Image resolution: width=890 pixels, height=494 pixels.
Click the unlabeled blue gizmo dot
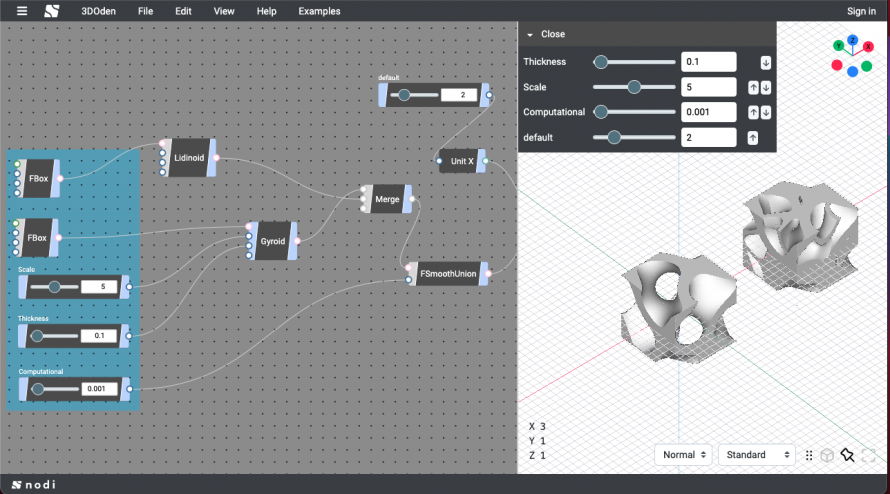point(853,72)
